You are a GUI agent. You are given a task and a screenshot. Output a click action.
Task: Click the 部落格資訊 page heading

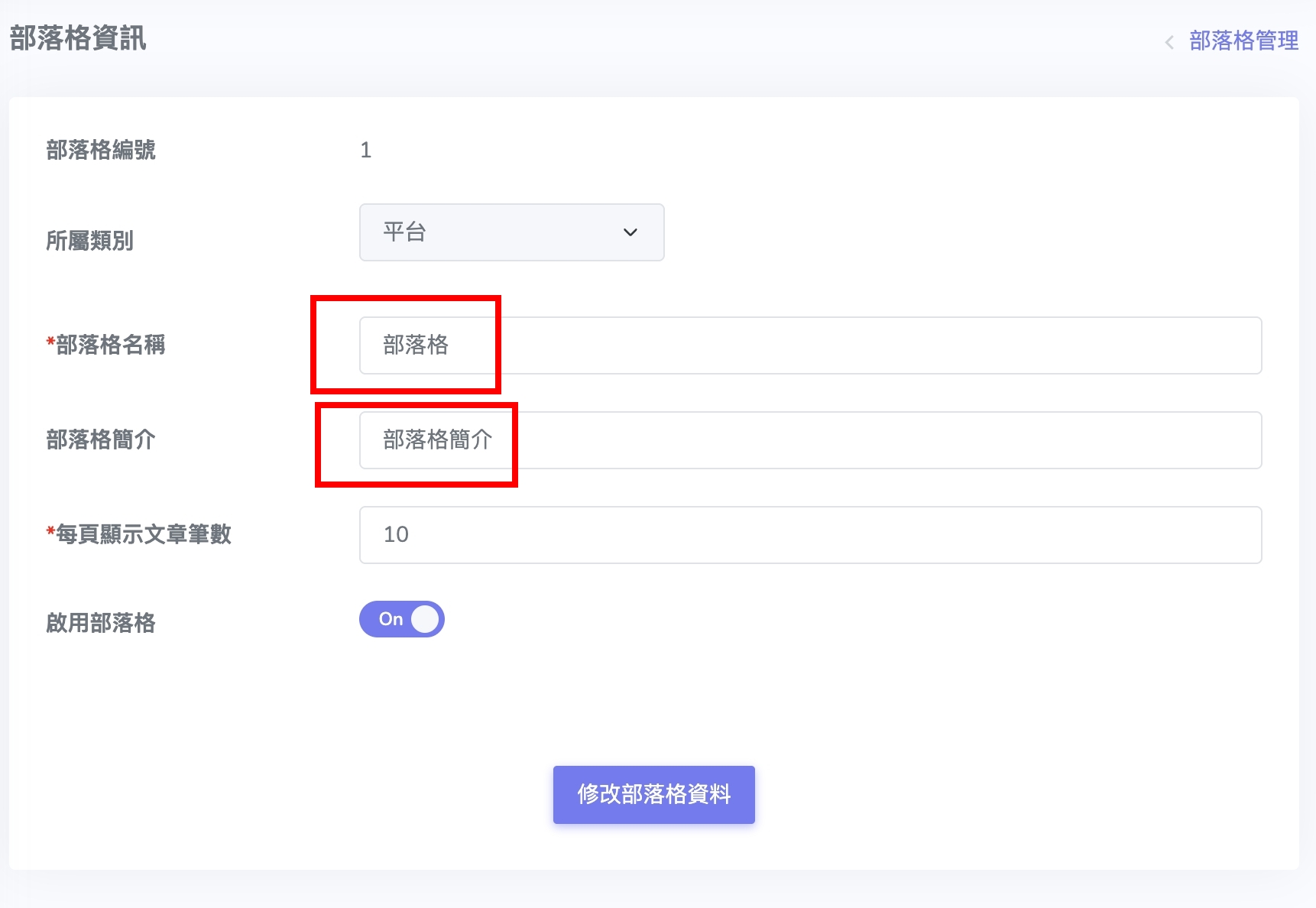(78, 38)
